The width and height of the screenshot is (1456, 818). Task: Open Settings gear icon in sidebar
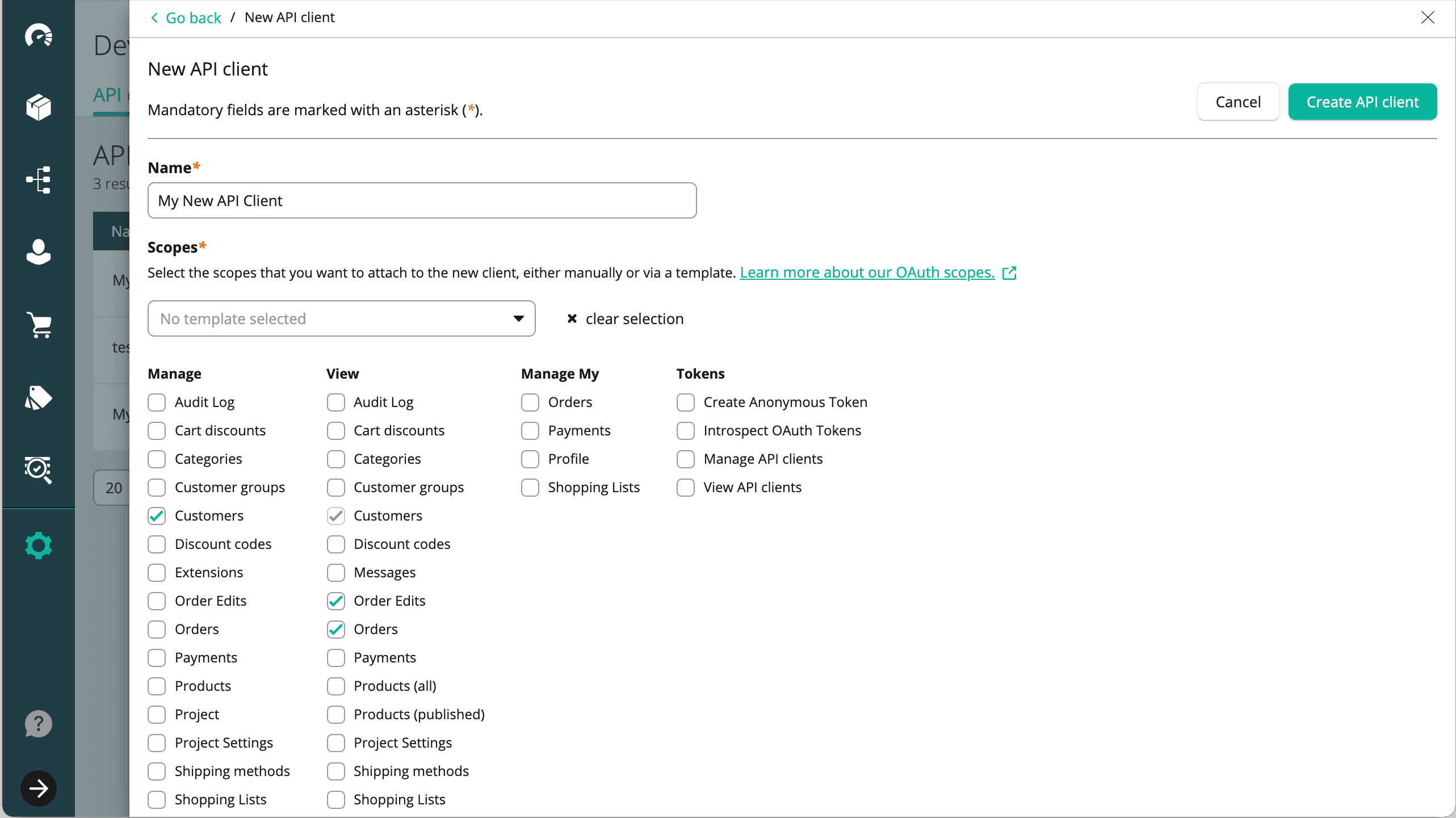point(39,546)
